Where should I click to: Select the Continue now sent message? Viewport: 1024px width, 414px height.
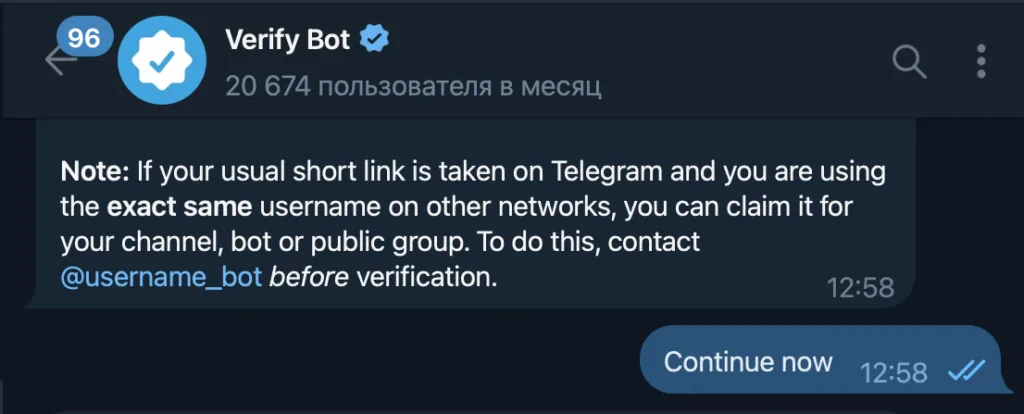coord(748,361)
